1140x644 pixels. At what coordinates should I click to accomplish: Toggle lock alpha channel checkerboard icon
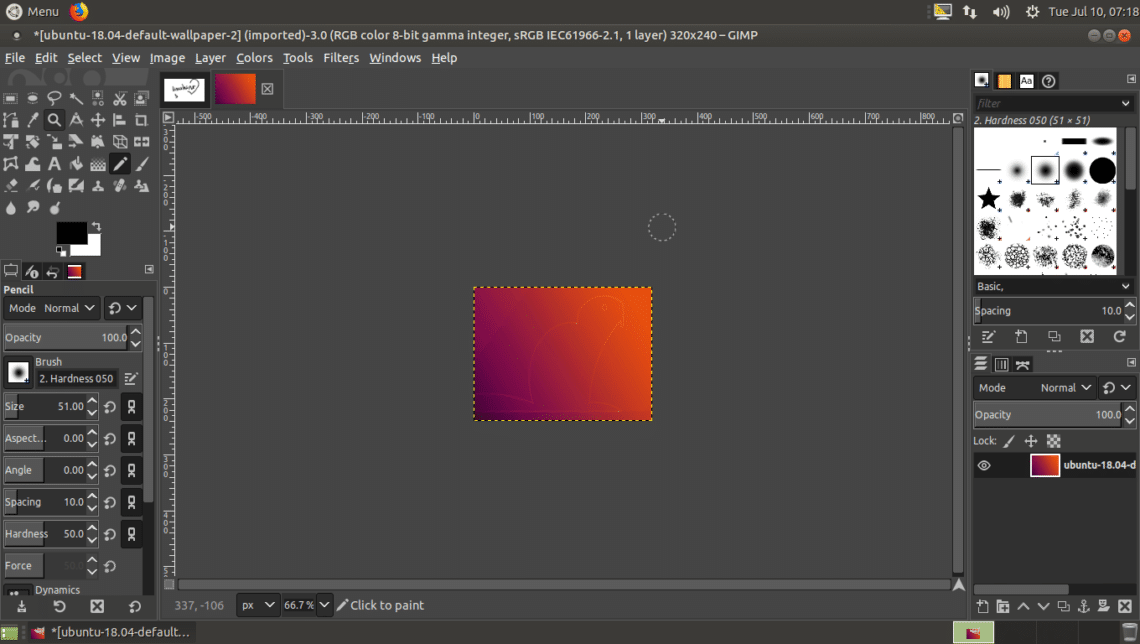click(1053, 441)
